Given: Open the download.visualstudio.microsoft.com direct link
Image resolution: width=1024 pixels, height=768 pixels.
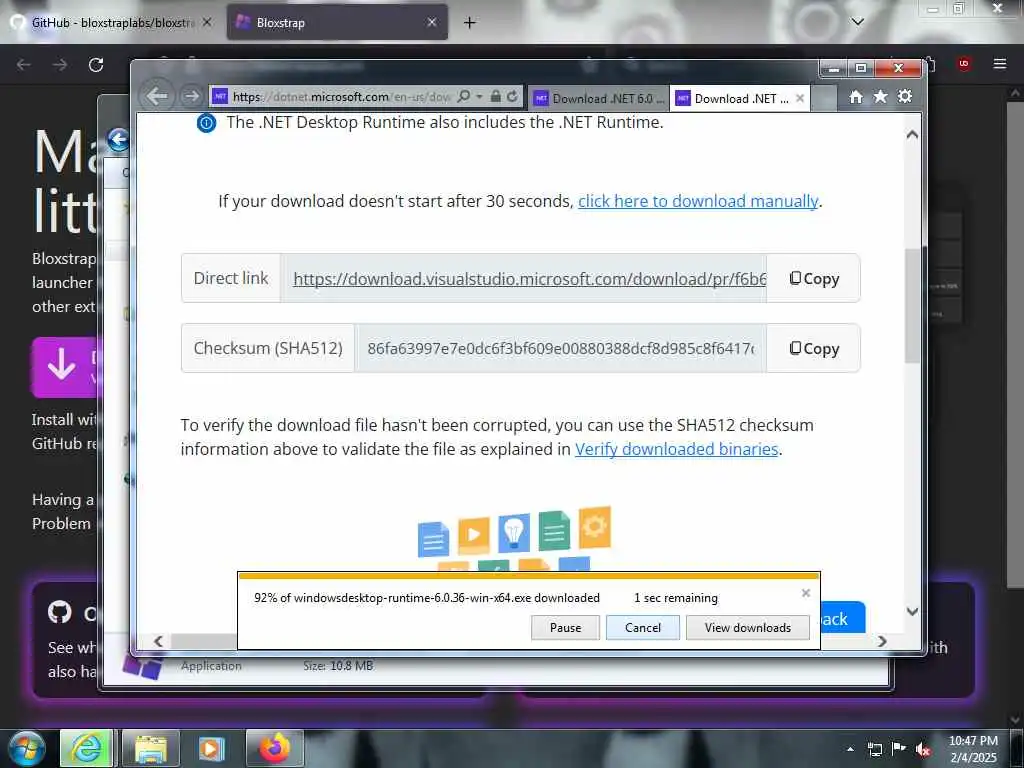Looking at the screenshot, I should (529, 279).
